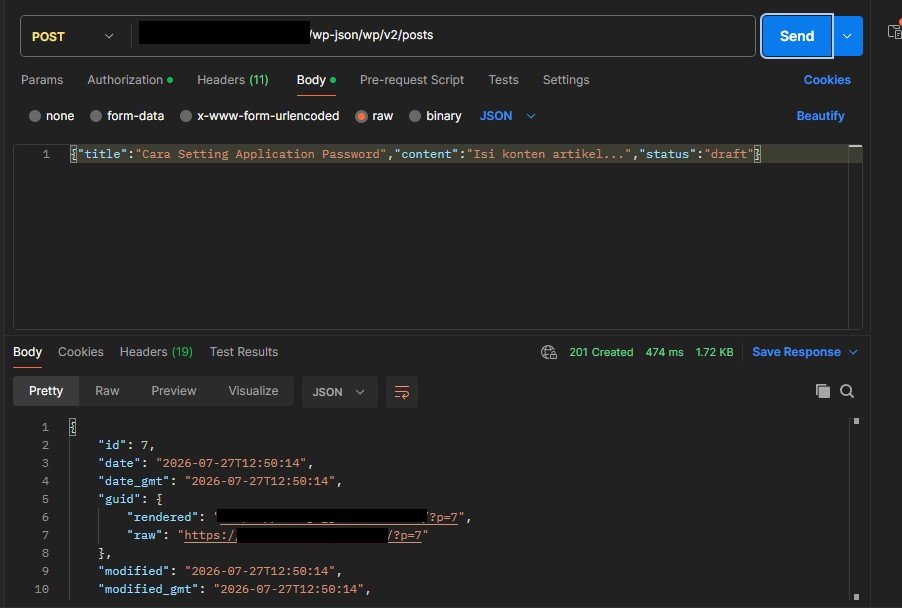The image size is (902, 608).
Task: Click the right sidebar panel icon
Action: [894, 32]
